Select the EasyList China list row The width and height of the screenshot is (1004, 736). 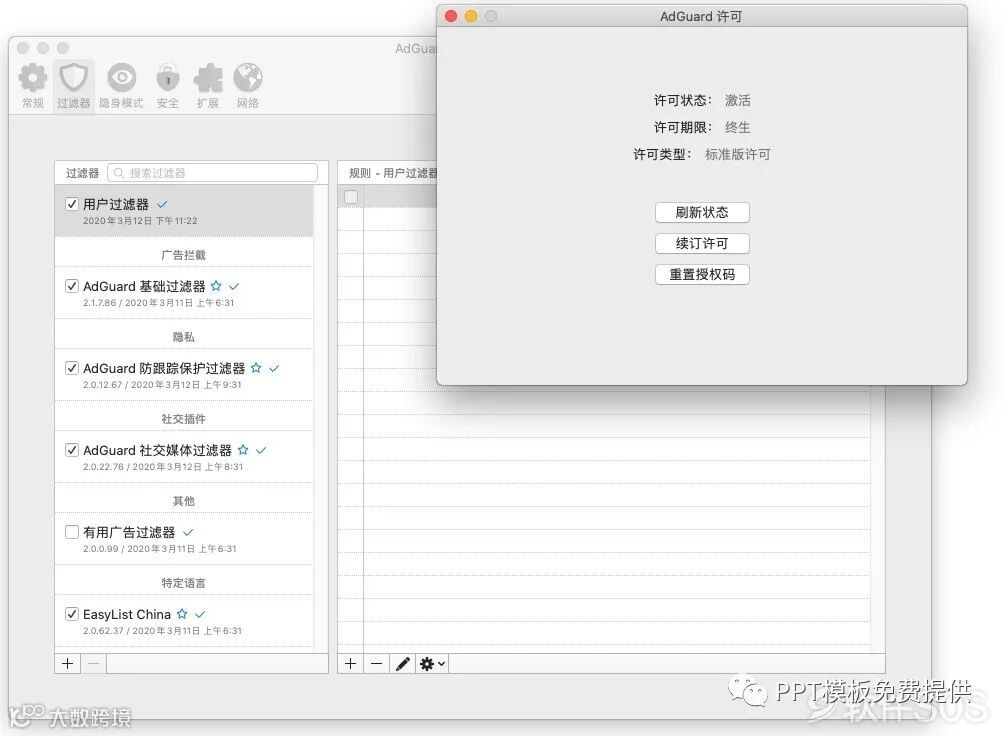pyautogui.click(x=184, y=621)
